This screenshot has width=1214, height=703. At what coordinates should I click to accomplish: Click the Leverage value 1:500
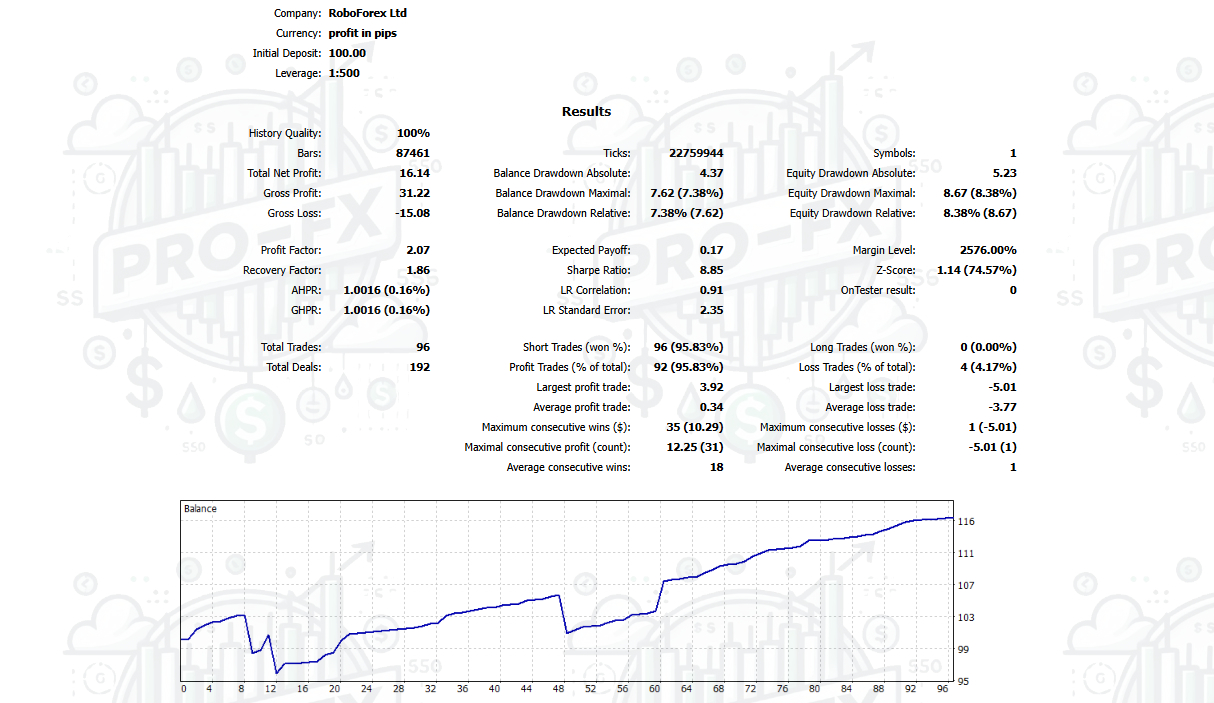pos(344,73)
